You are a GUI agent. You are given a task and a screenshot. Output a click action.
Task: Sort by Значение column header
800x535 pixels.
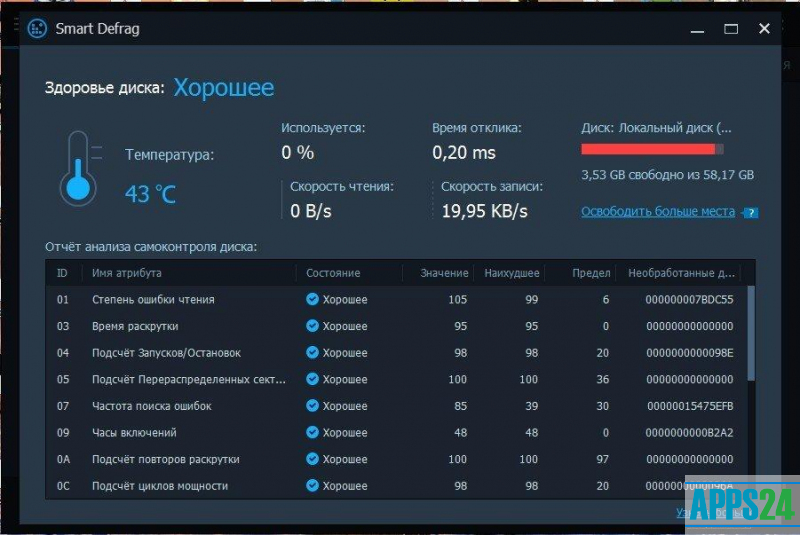tap(444, 273)
